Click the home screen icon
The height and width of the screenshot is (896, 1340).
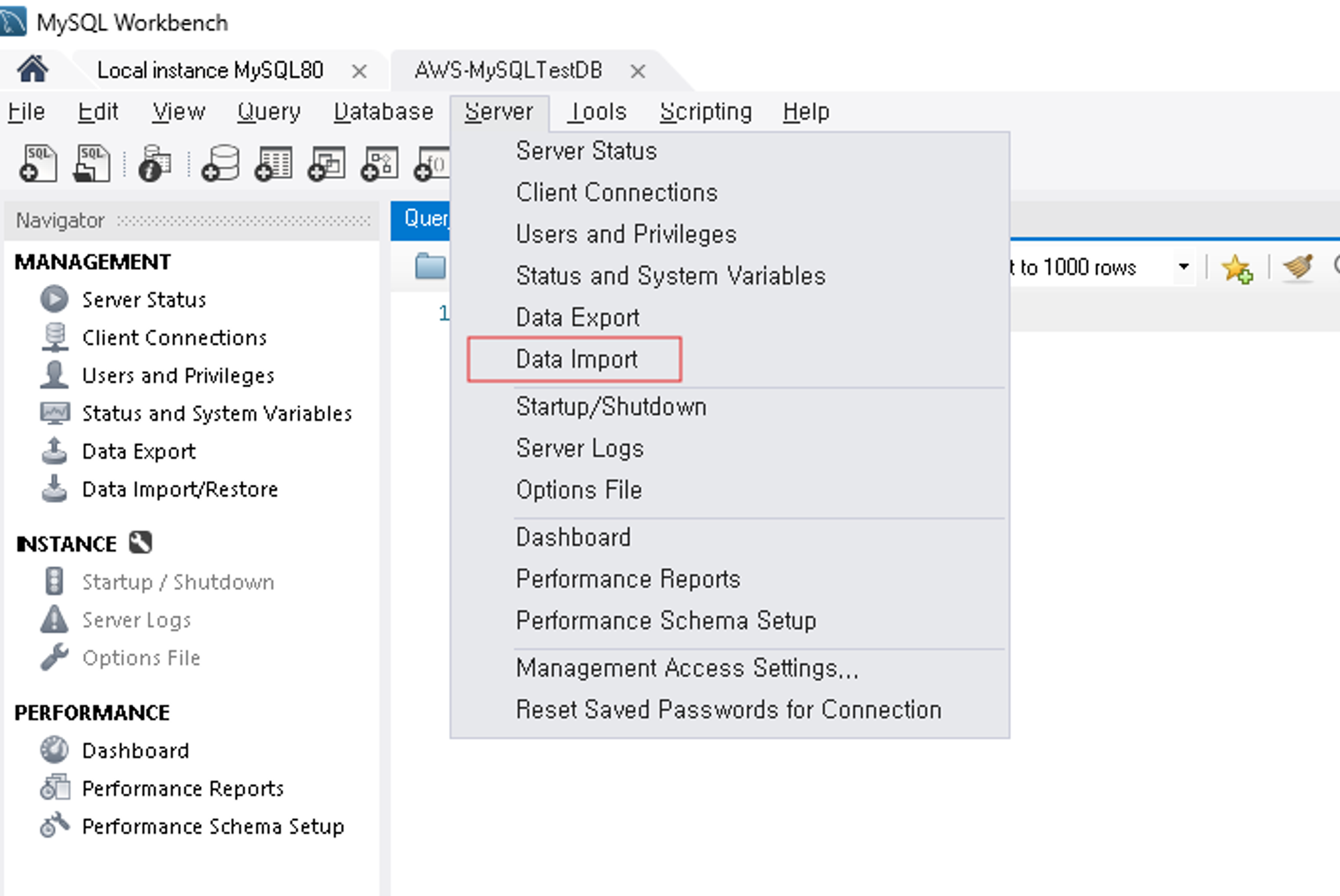coord(32,69)
